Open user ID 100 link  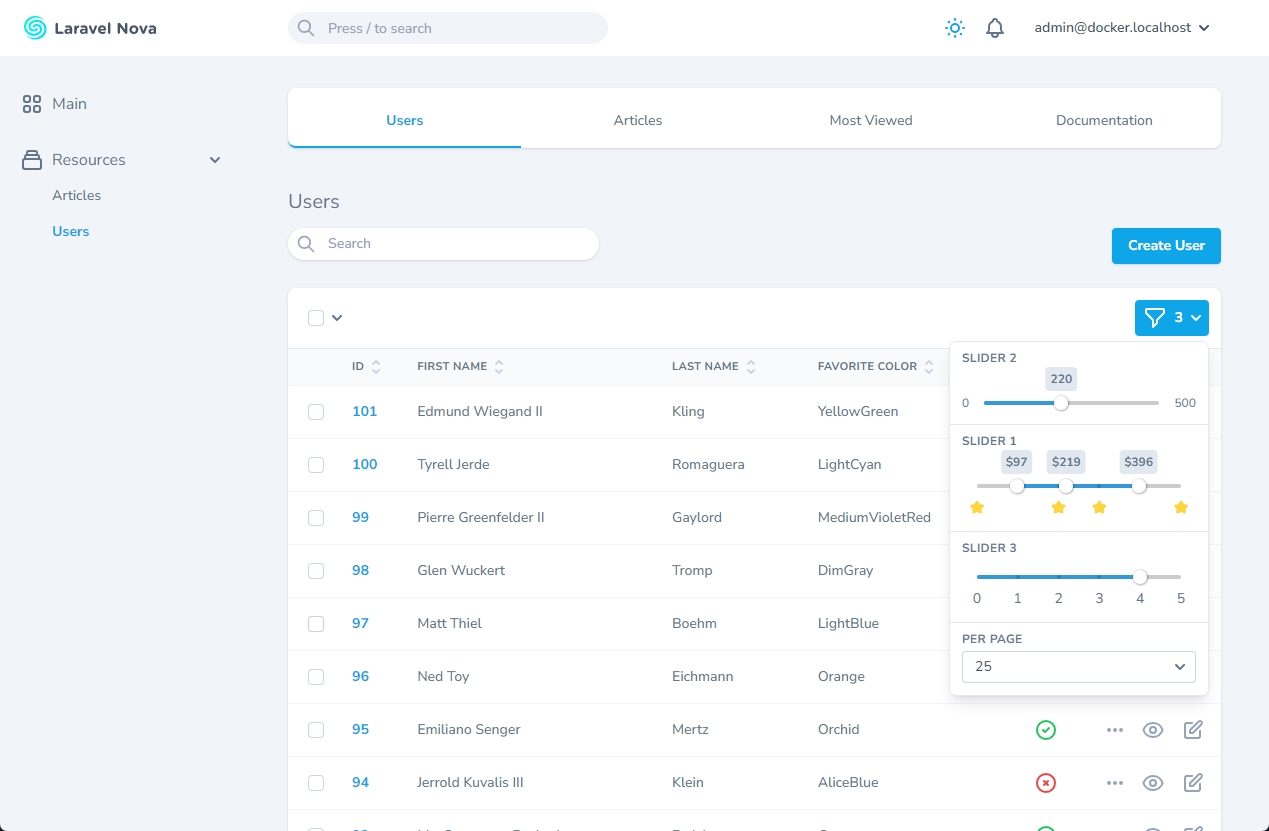364,465
